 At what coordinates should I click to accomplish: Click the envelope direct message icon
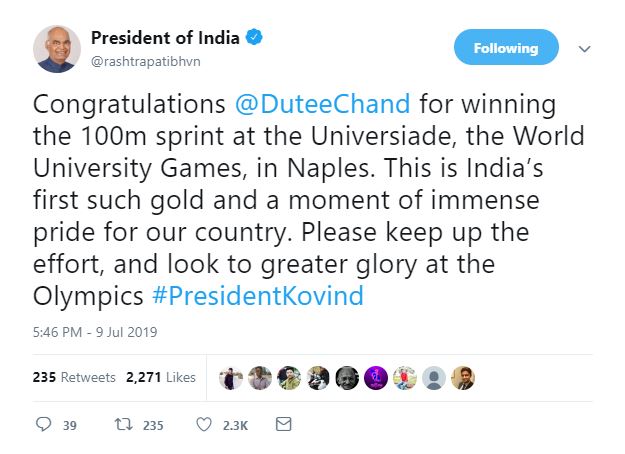pyautogui.click(x=283, y=425)
